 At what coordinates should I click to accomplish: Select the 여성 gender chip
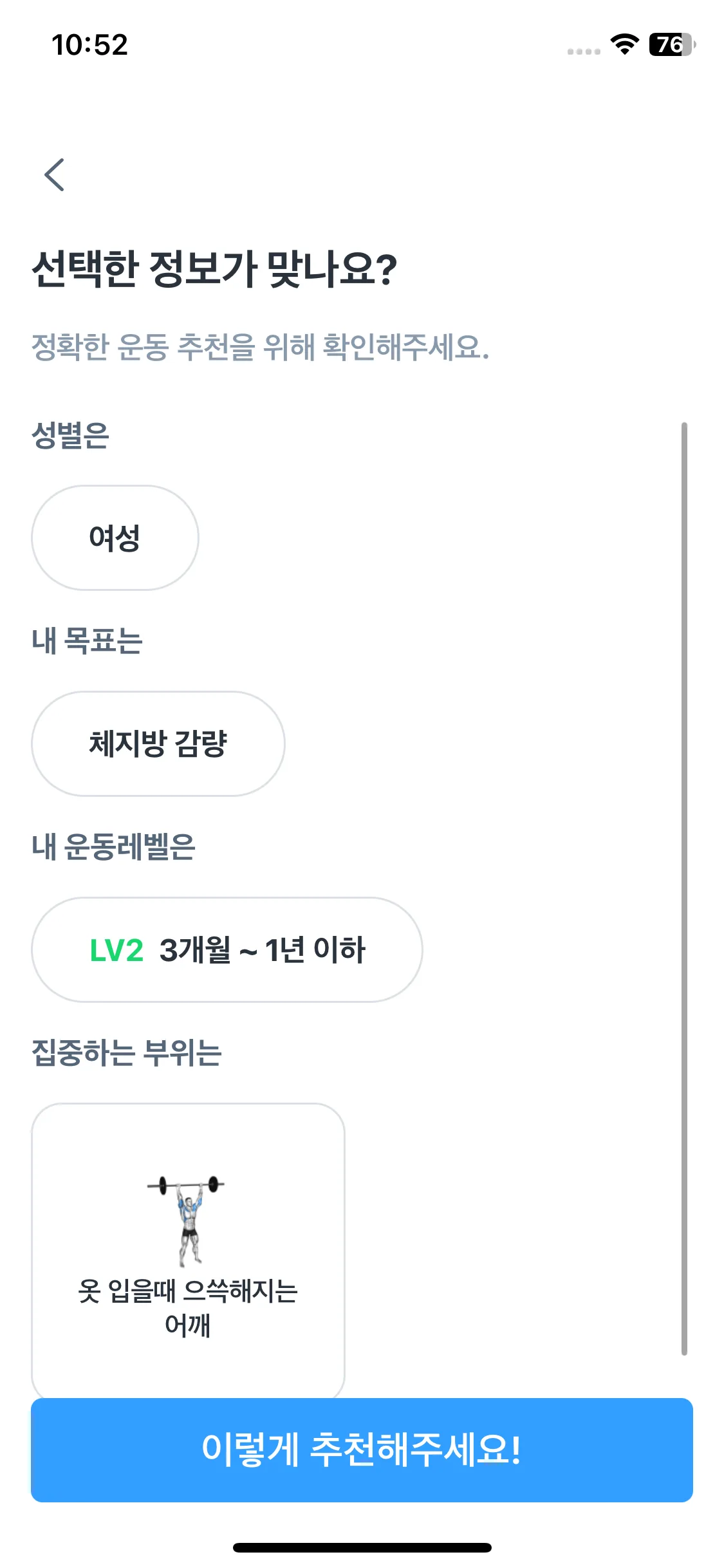[115, 538]
